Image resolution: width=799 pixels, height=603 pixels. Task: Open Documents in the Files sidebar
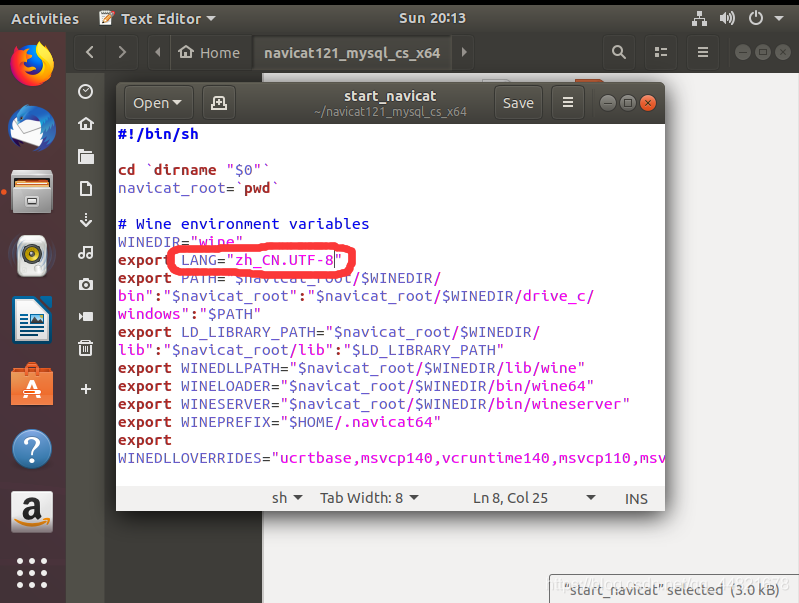click(x=86, y=189)
